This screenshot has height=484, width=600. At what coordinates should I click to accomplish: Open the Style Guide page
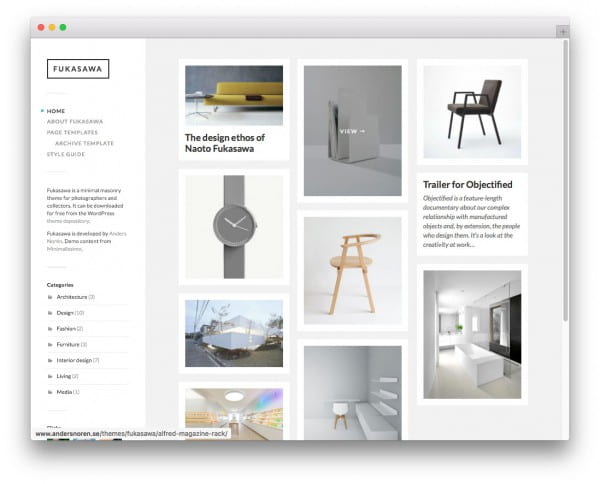[x=66, y=154]
